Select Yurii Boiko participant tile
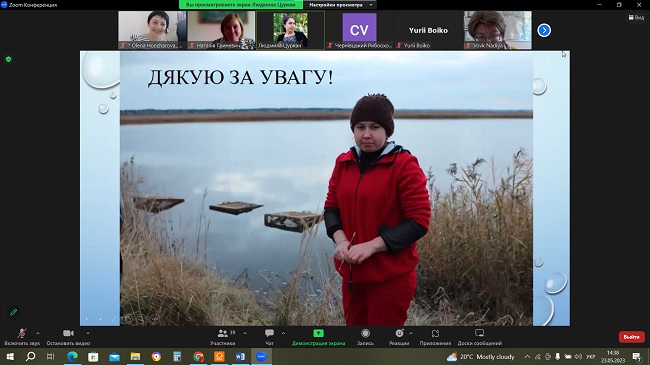This screenshot has height=365, width=650. click(428, 30)
